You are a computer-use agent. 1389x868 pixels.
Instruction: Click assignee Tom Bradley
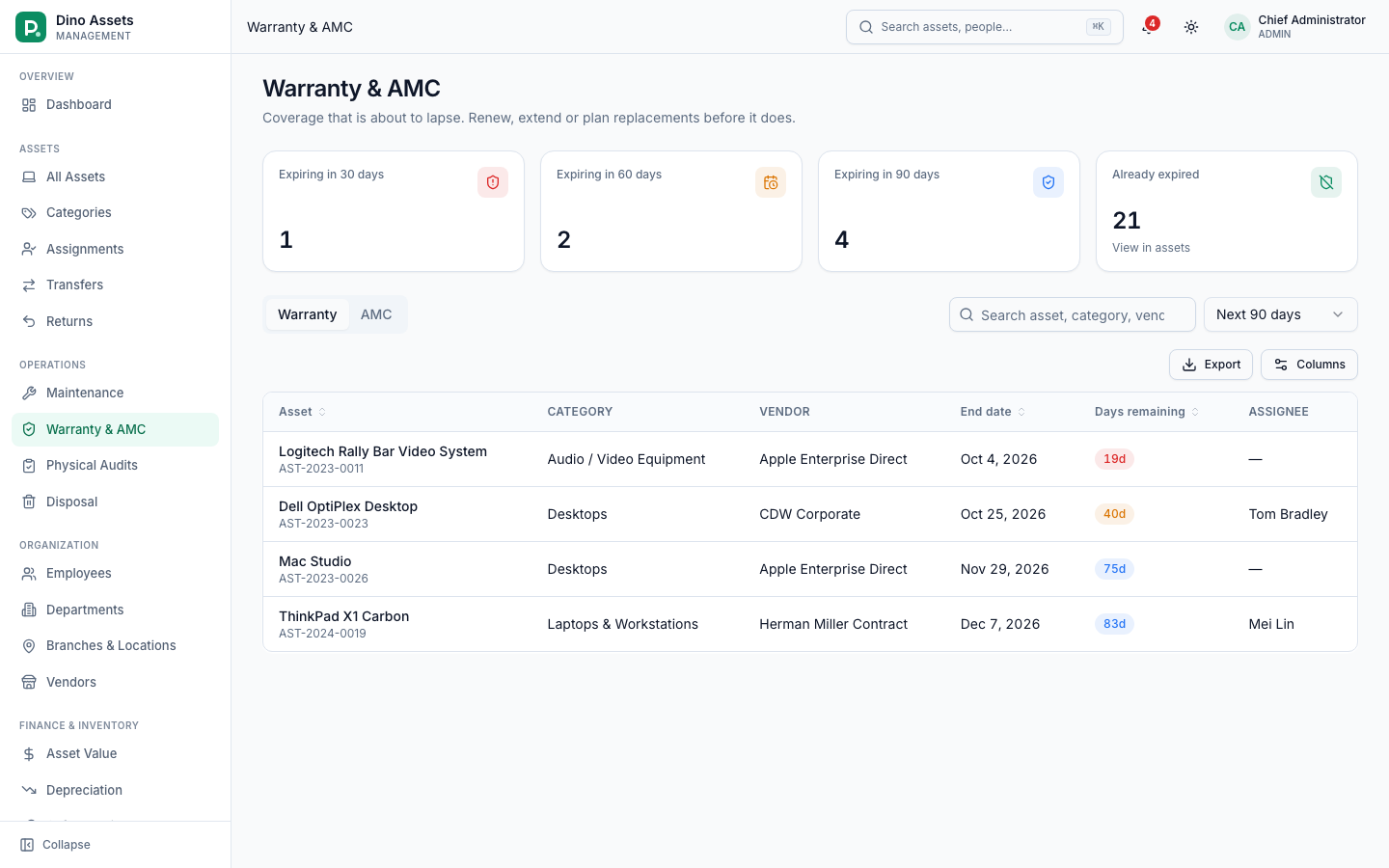coord(1288,514)
